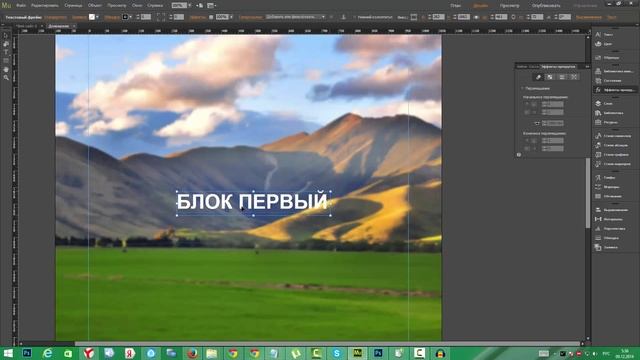Viewport: 640px width, 360px height.
Task: Click the anchor link icon in control bar
Action: click(x=343, y=17)
